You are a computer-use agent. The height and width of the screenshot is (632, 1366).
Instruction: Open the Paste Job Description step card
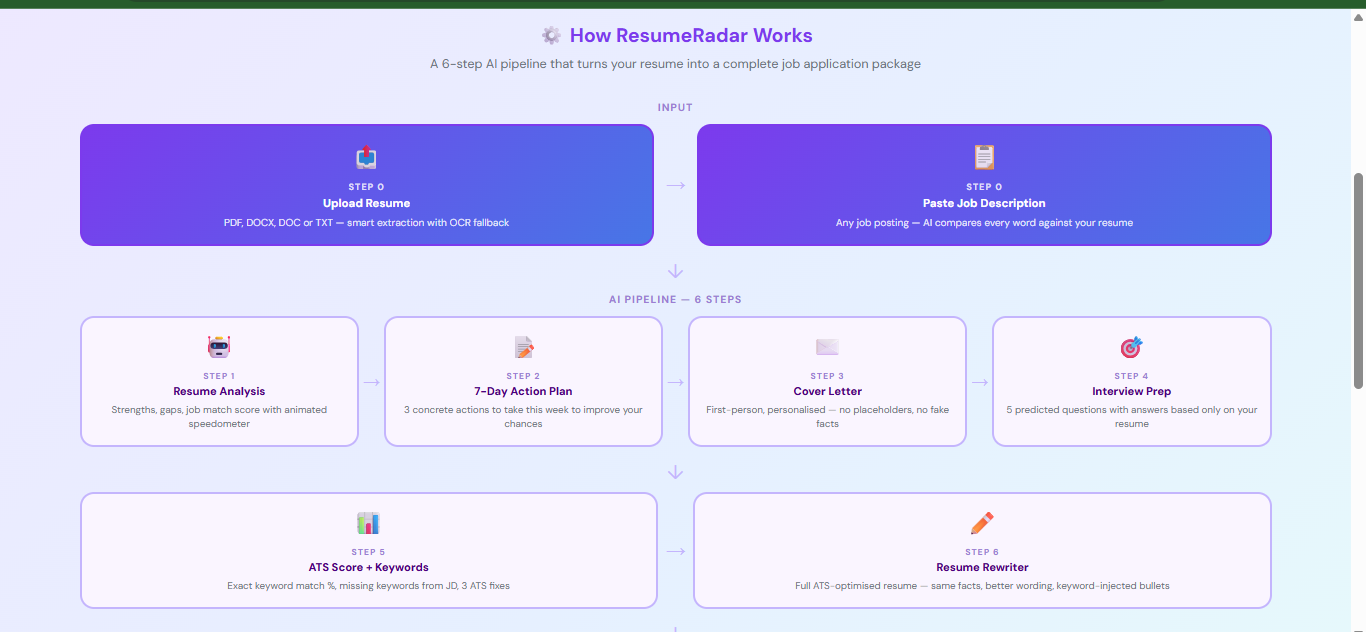point(983,185)
